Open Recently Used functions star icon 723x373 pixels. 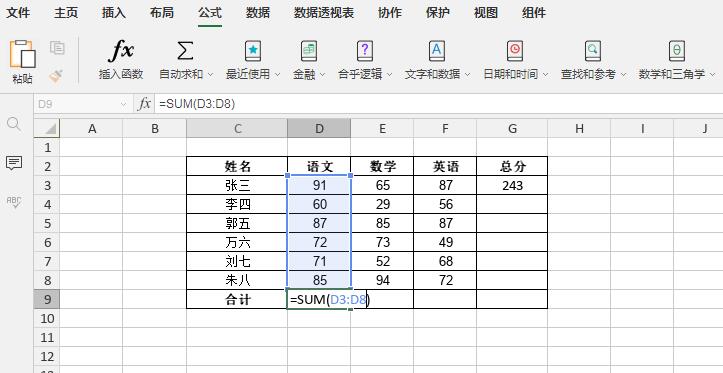253,51
